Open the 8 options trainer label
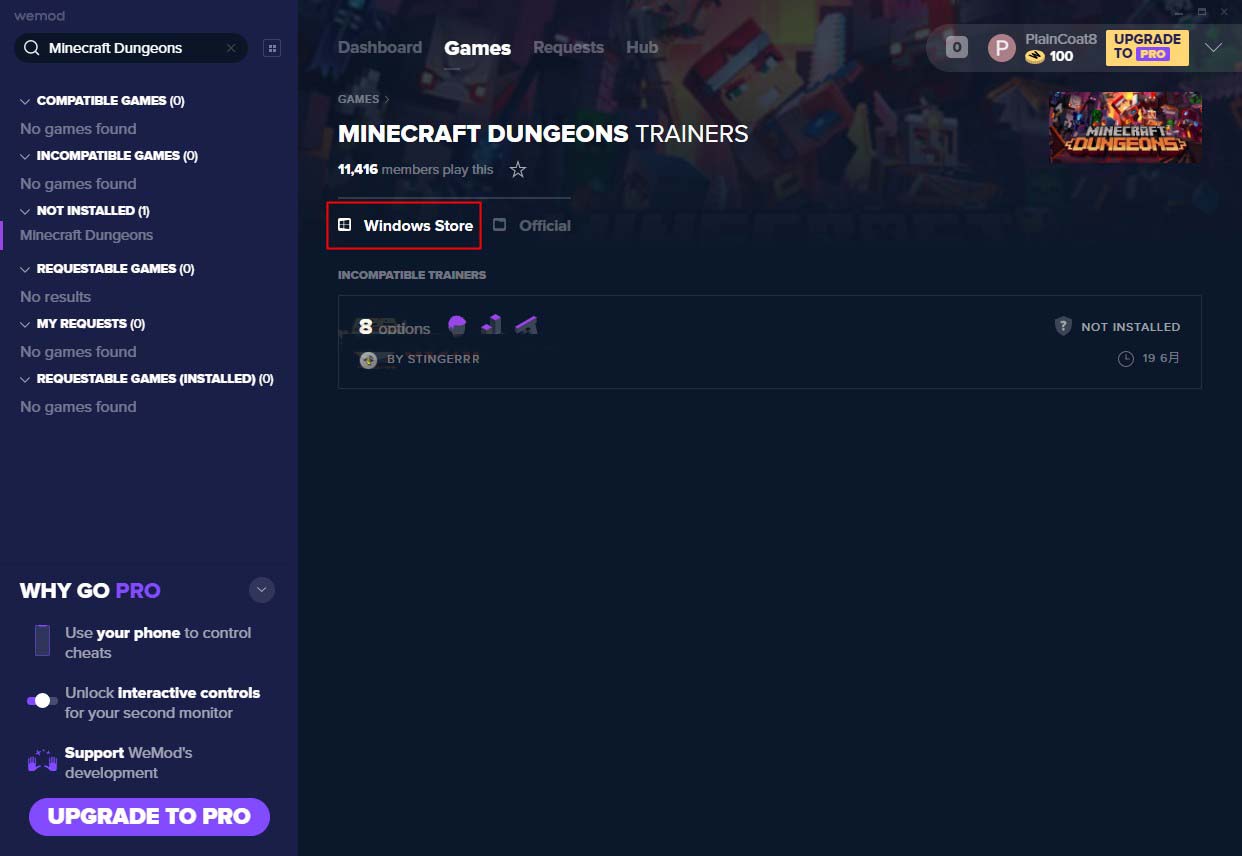Viewport: 1242px width, 856px height. (x=394, y=327)
